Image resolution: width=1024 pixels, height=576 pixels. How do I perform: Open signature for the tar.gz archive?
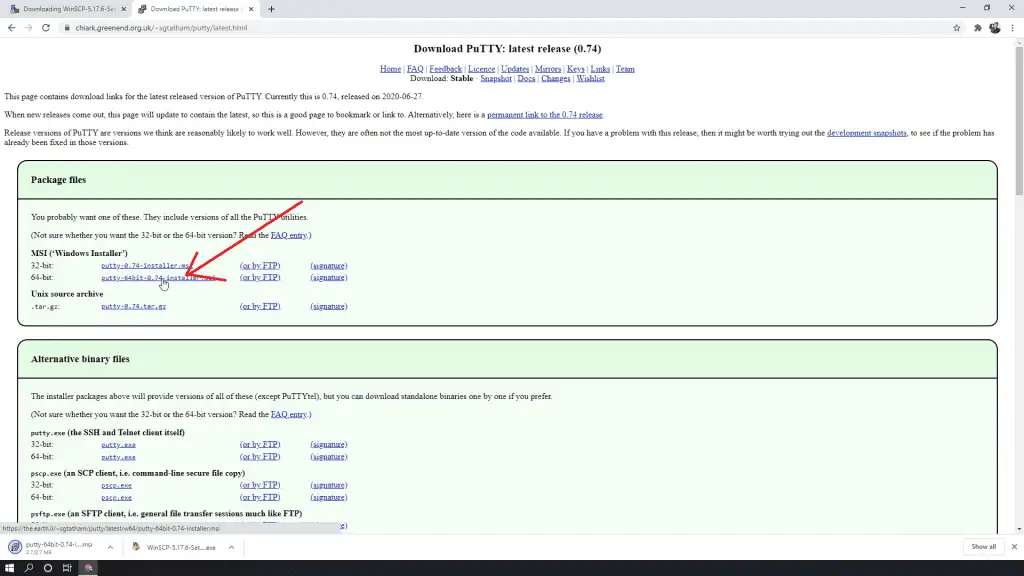point(328,306)
